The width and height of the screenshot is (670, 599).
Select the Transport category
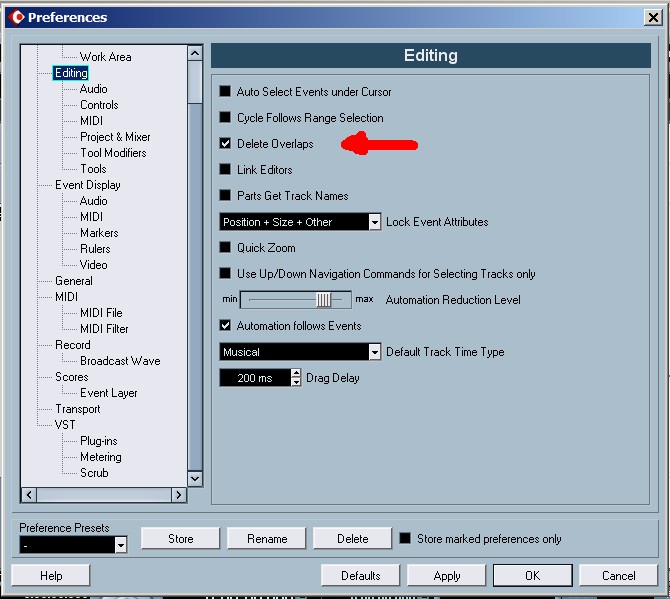click(x=77, y=409)
